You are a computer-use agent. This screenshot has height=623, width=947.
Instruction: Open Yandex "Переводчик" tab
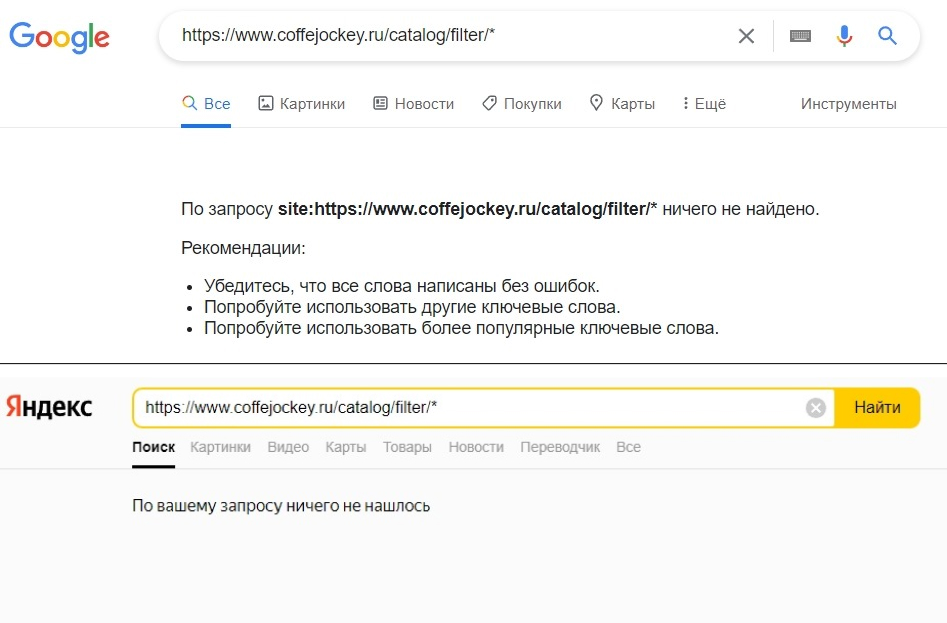coord(560,447)
